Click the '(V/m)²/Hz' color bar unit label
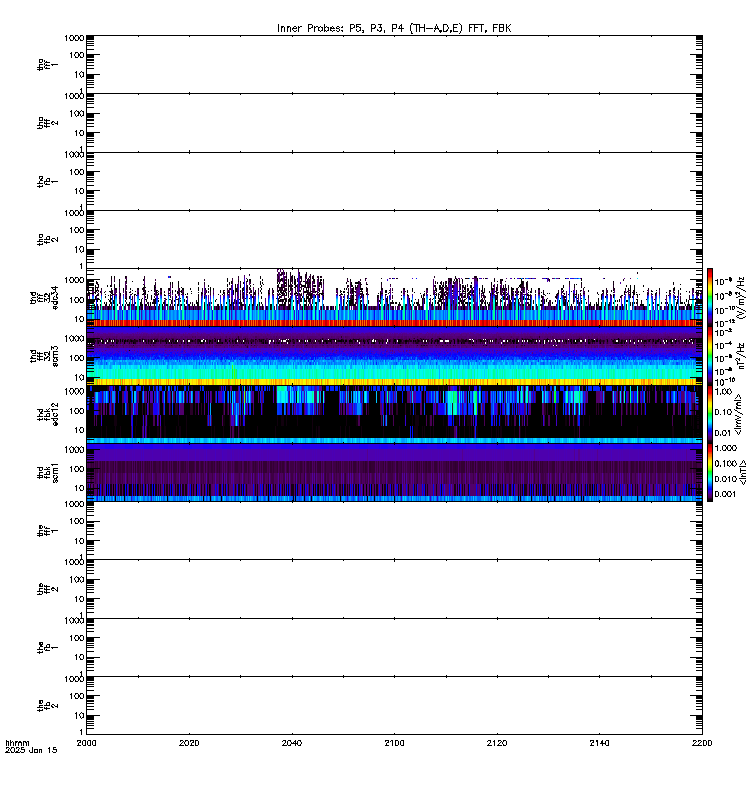The image size is (750, 800). [x=742, y=297]
